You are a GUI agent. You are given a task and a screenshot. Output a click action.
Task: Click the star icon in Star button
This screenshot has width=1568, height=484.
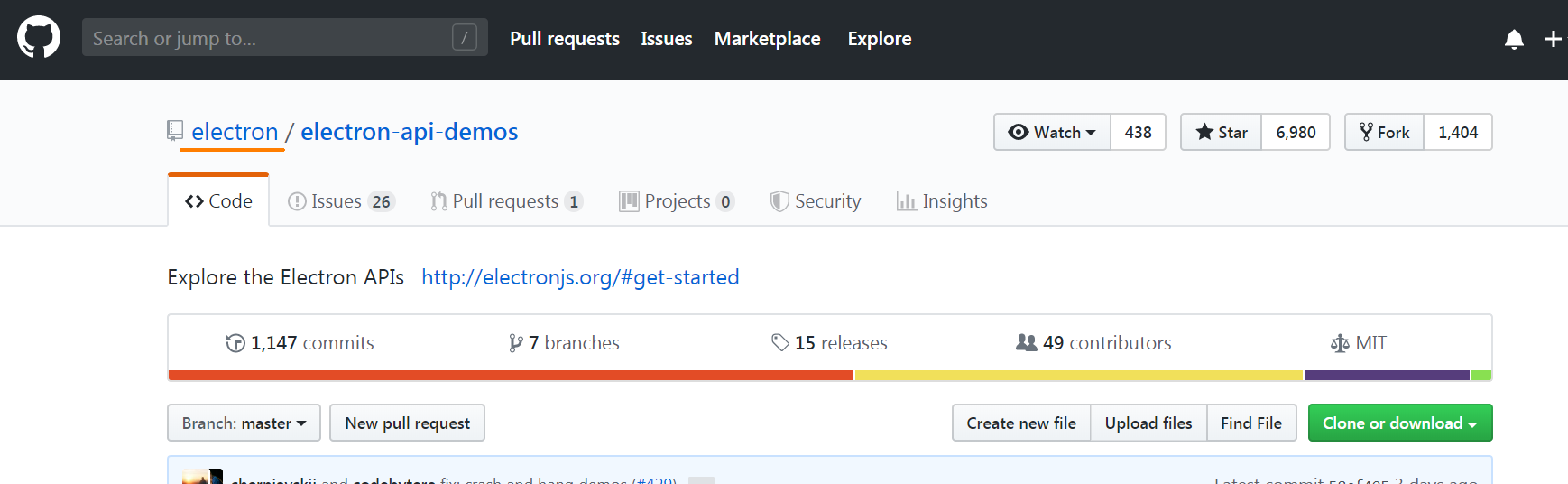[x=1204, y=132]
